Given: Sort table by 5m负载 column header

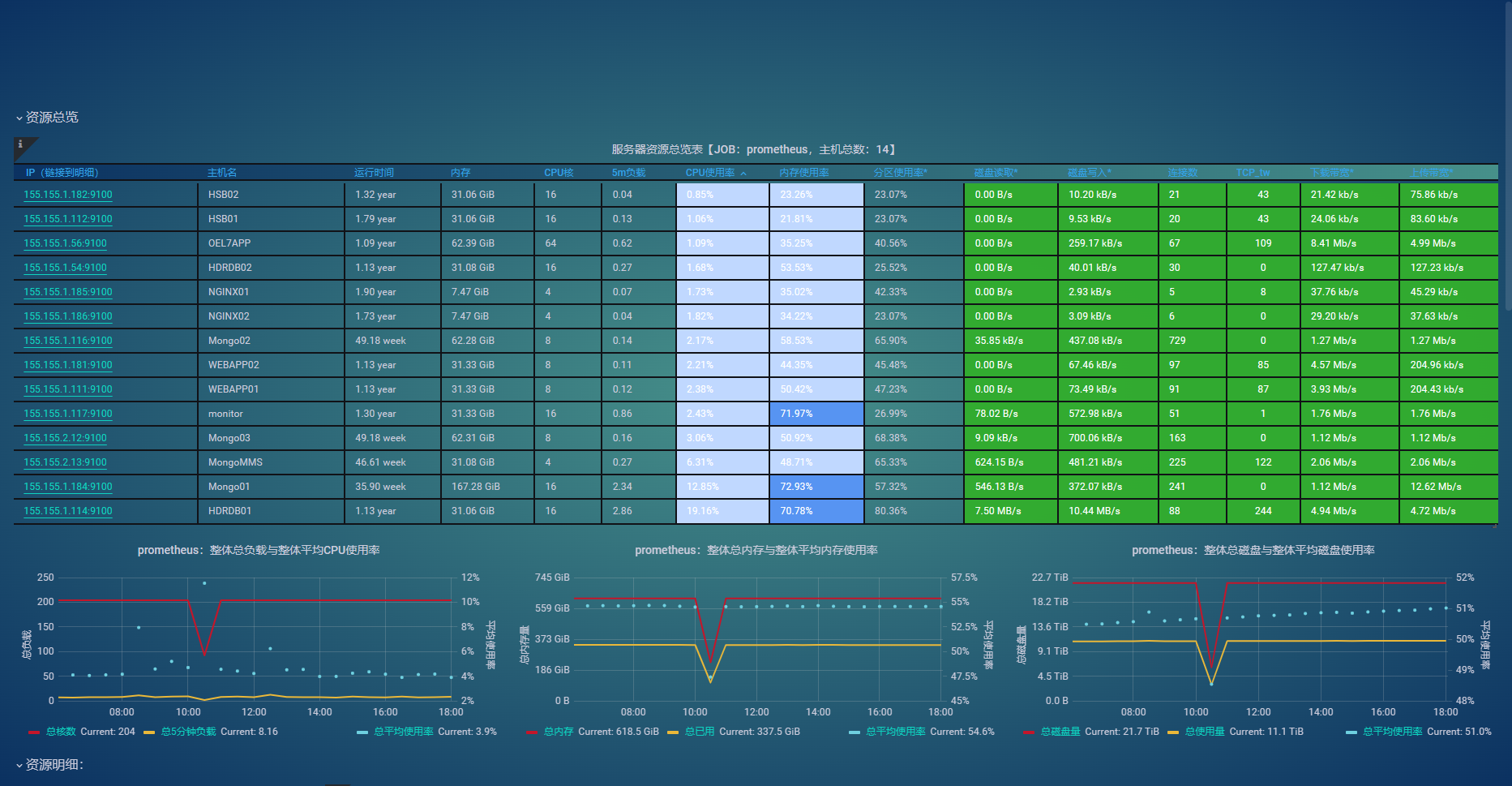Looking at the screenshot, I should (x=628, y=173).
